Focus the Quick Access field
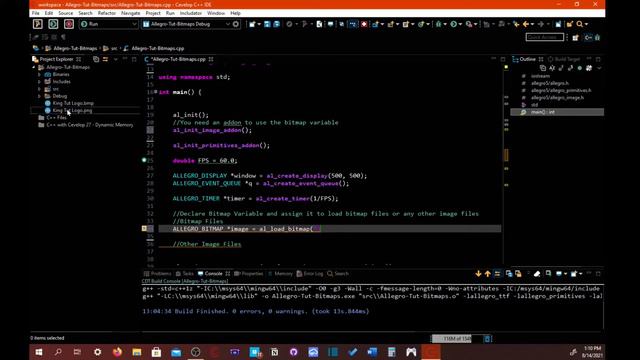This screenshot has width=640, height=360. (544, 37)
